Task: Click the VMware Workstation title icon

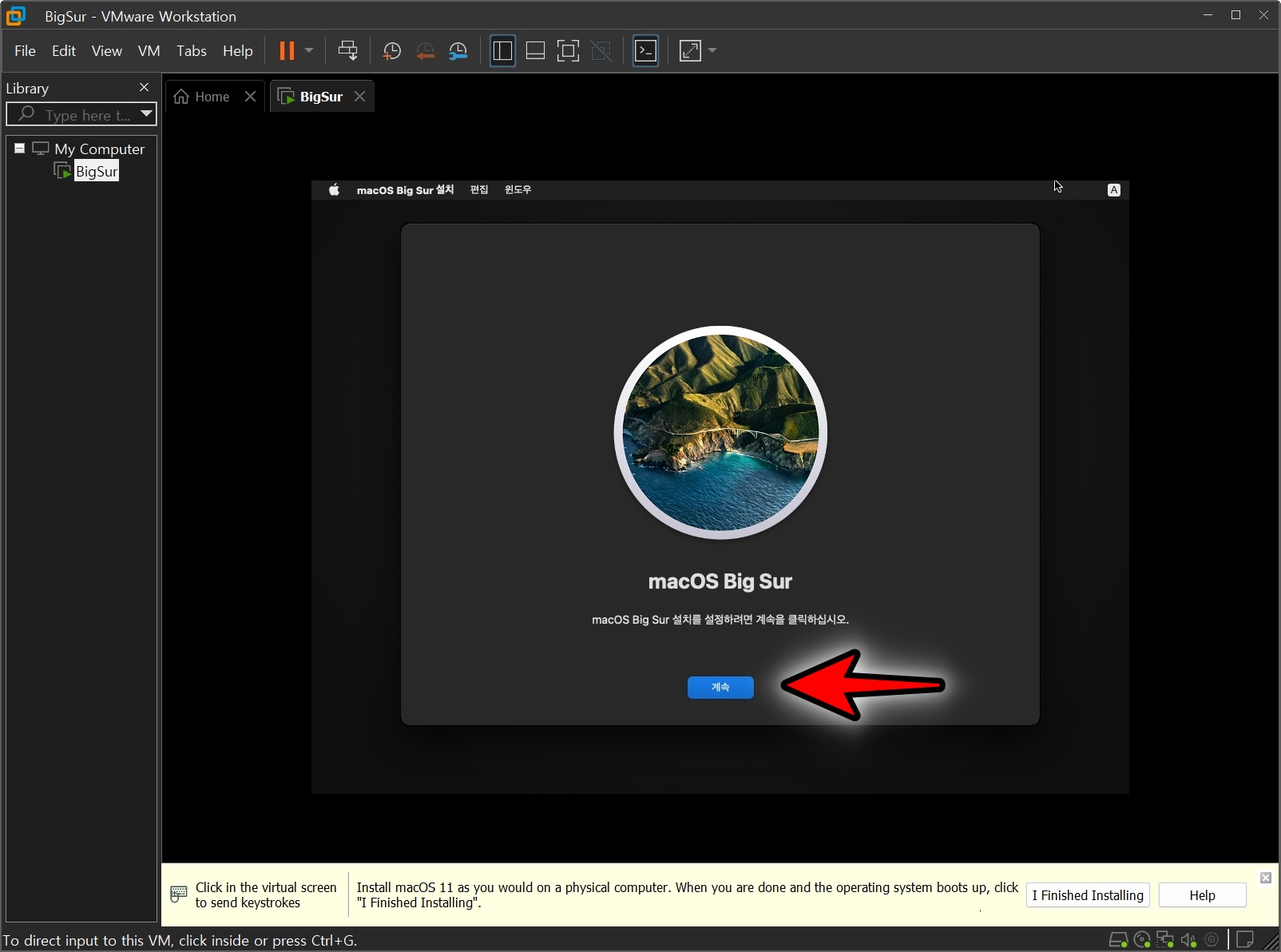Action: 17,16
